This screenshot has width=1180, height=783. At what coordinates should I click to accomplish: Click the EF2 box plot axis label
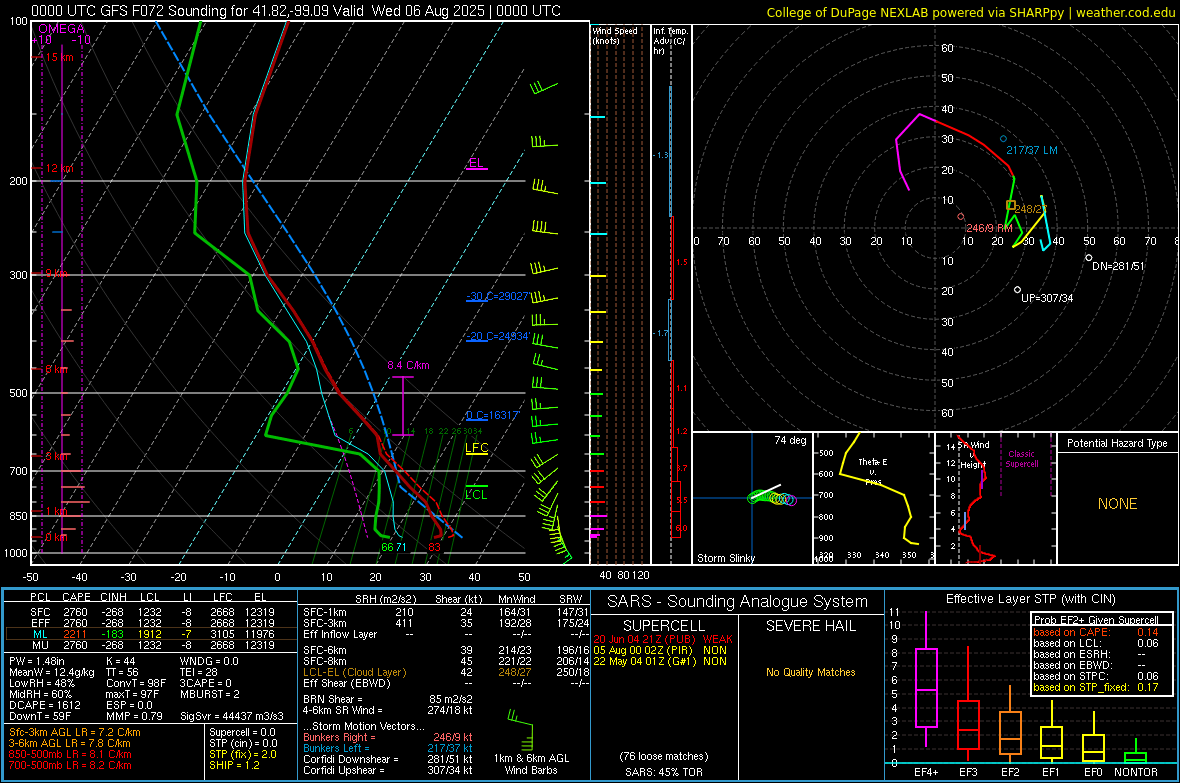[x=1009, y=772]
